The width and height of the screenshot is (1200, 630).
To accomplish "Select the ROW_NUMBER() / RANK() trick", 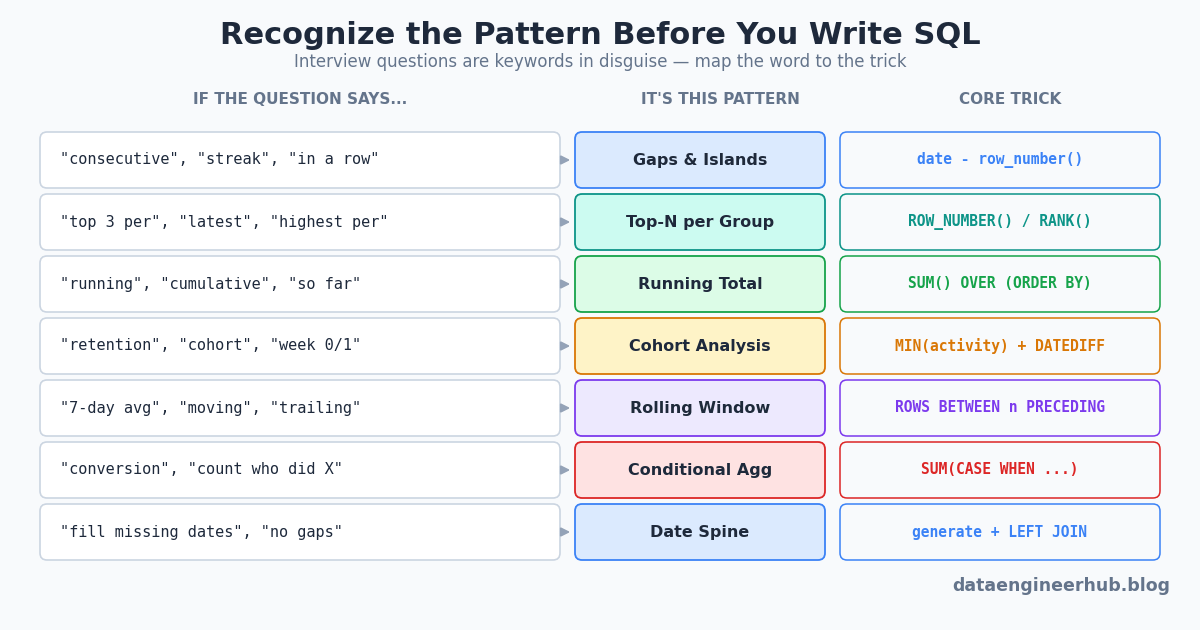I will pyautogui.click(x=1000, y=222).
